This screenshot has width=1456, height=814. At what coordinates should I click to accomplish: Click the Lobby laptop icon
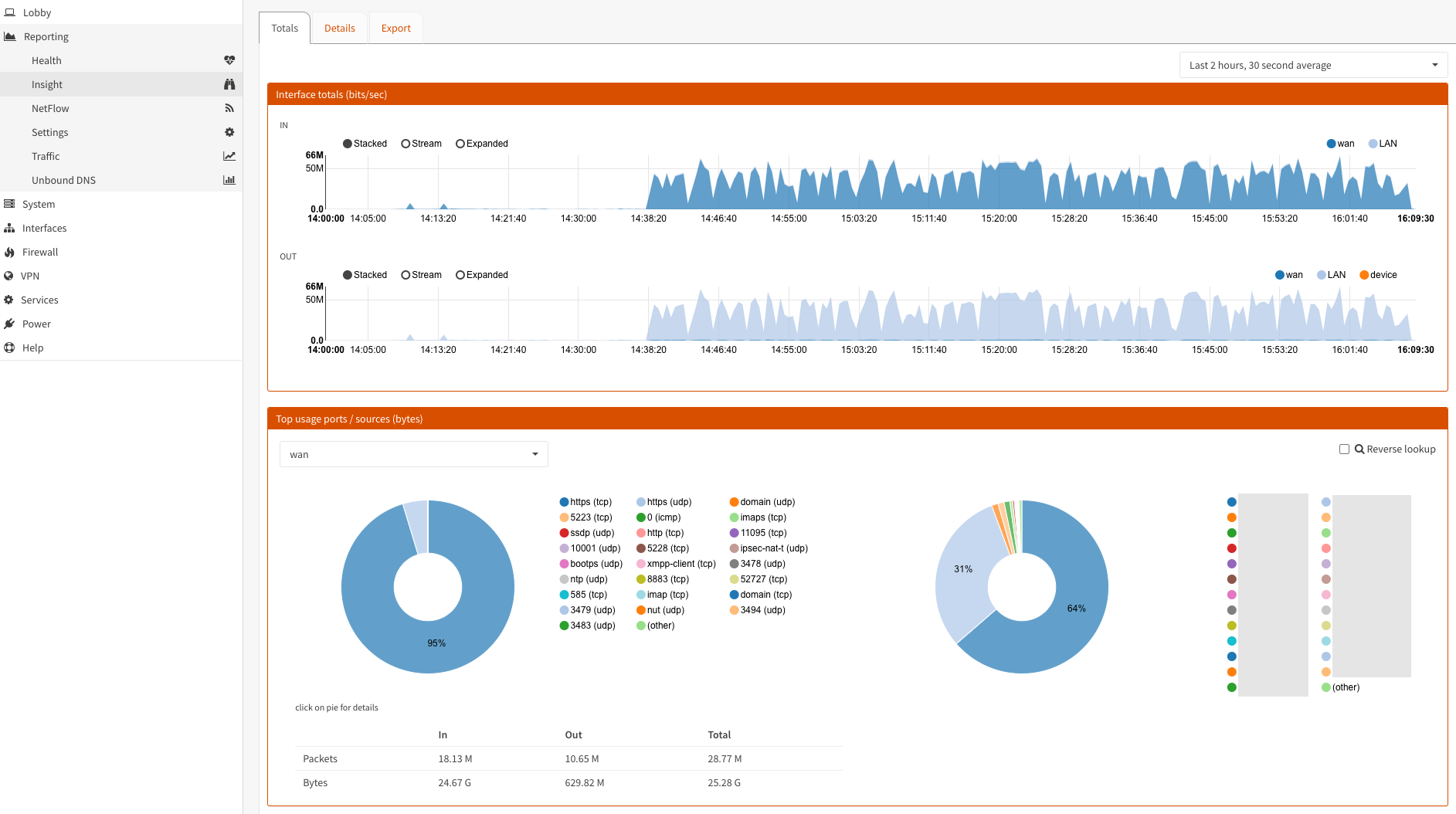[x=9, y=12]
